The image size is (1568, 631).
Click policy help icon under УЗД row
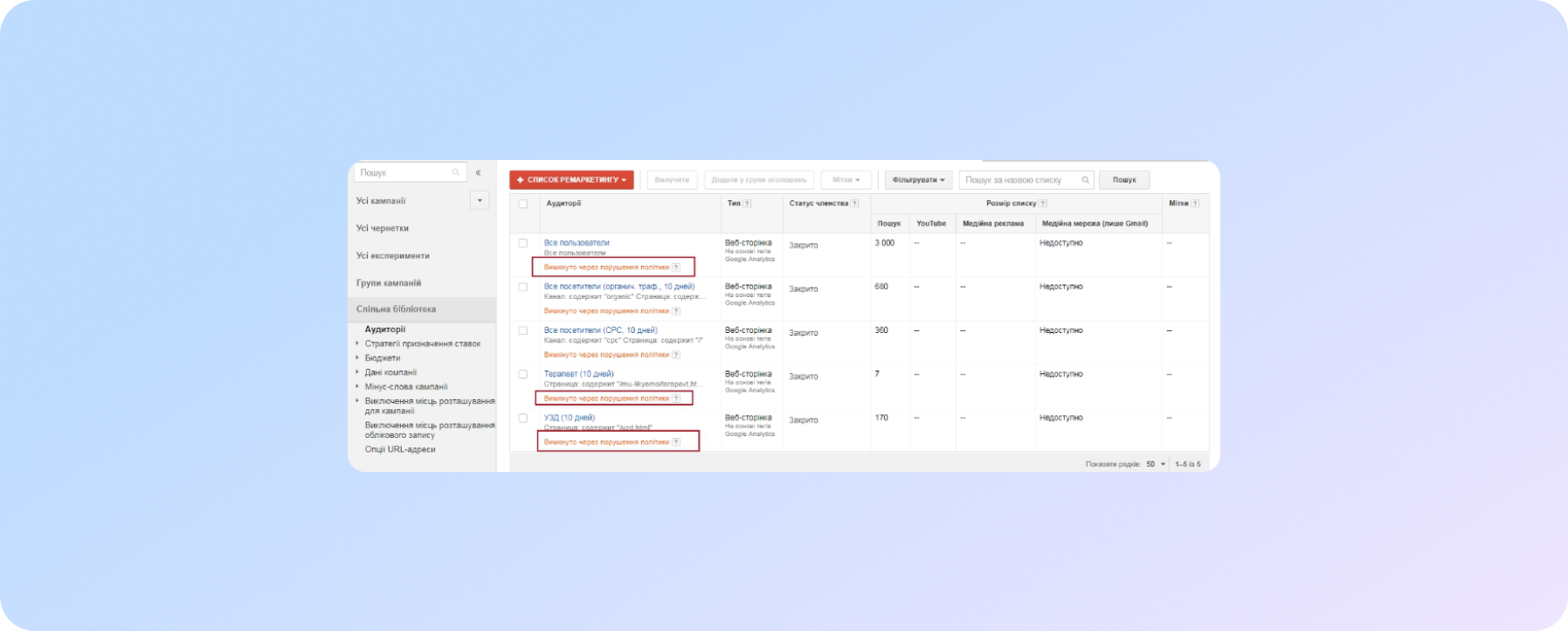(676, 442)
